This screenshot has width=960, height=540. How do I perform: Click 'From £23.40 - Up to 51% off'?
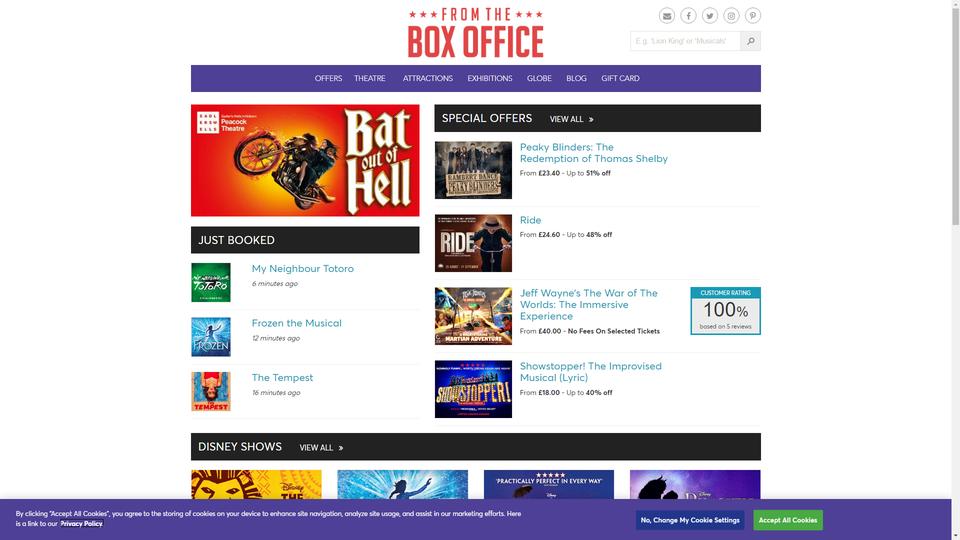pyautogui.click(x=565, y=173)
